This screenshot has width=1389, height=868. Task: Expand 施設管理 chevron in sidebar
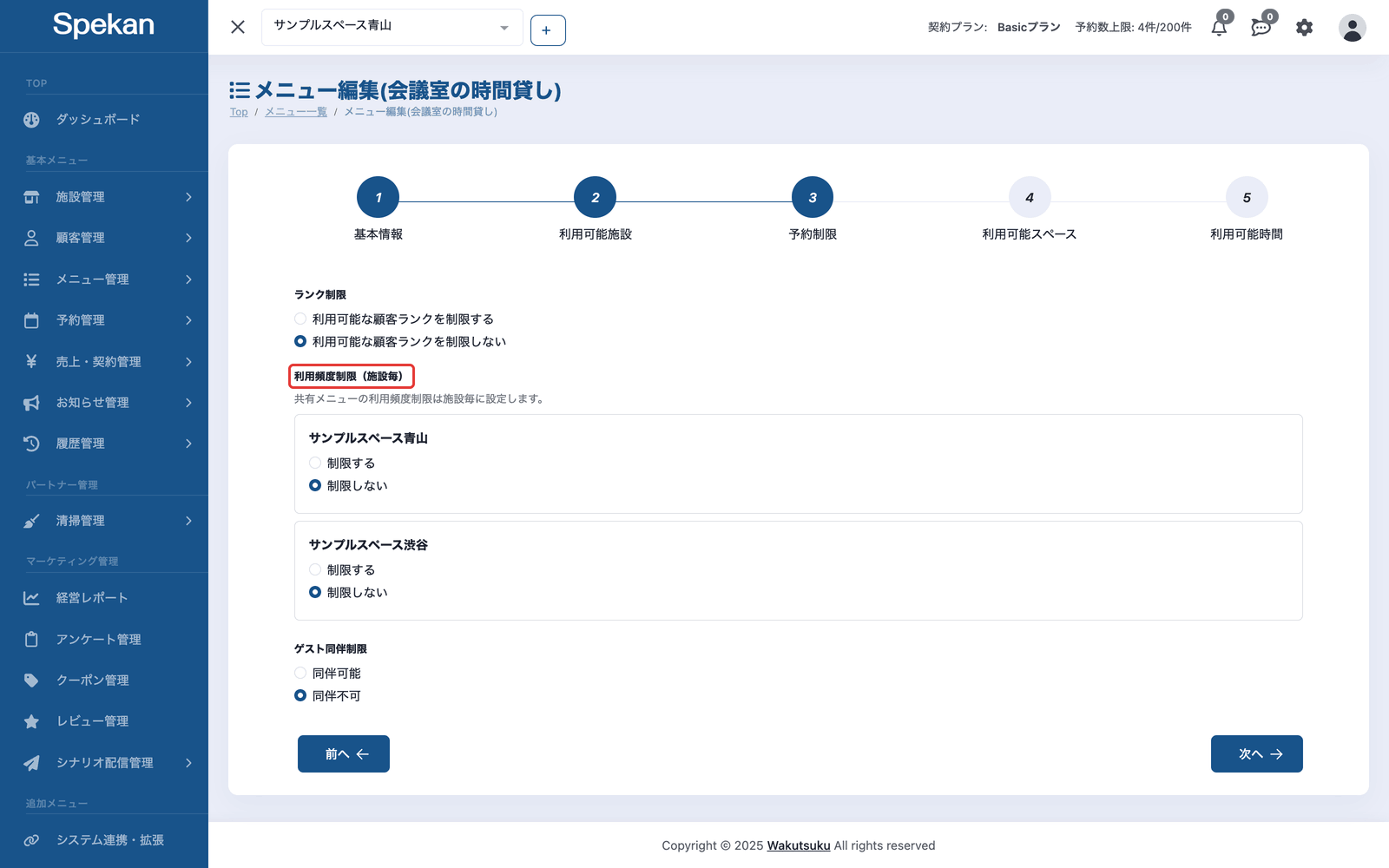point(188,197)
